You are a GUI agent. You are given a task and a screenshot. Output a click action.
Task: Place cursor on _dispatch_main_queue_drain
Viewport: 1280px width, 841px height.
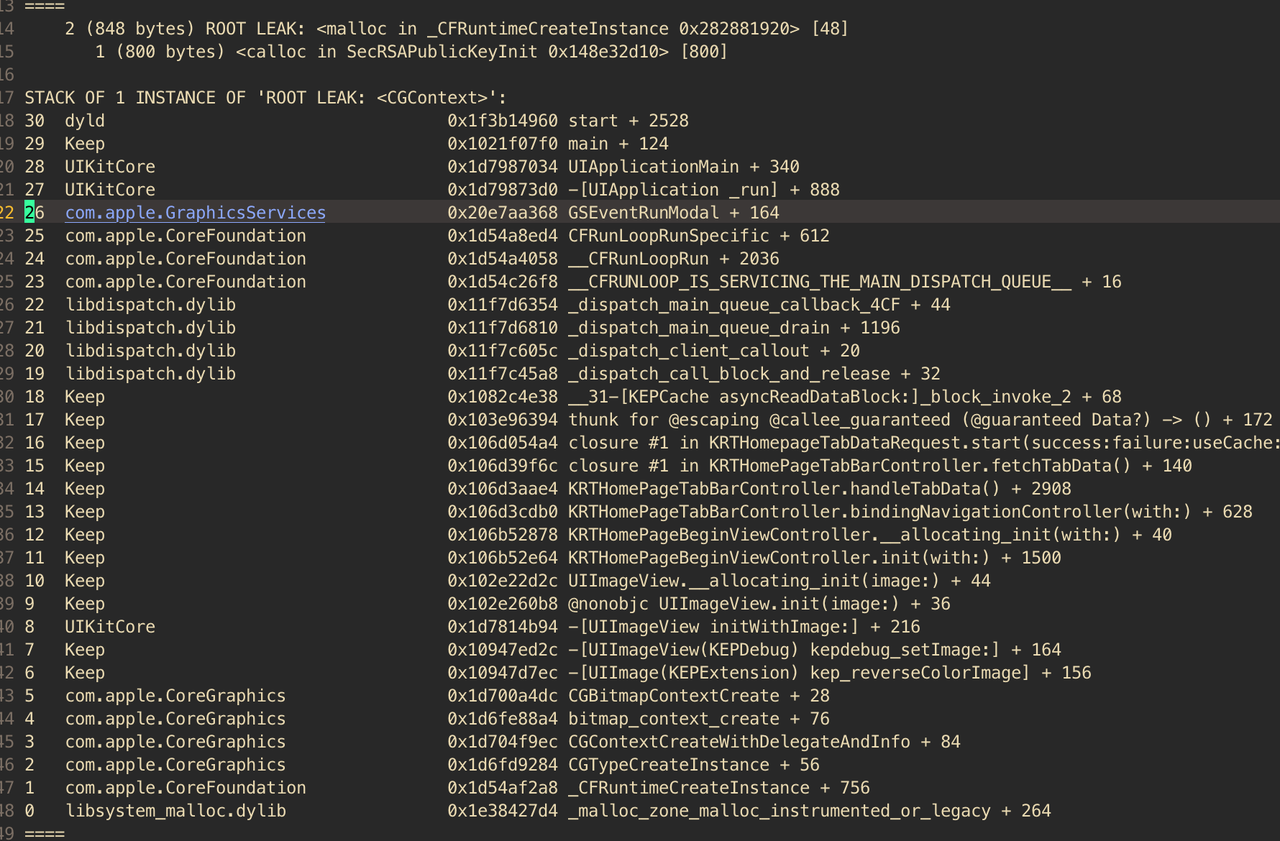click(x=698, y=328)
